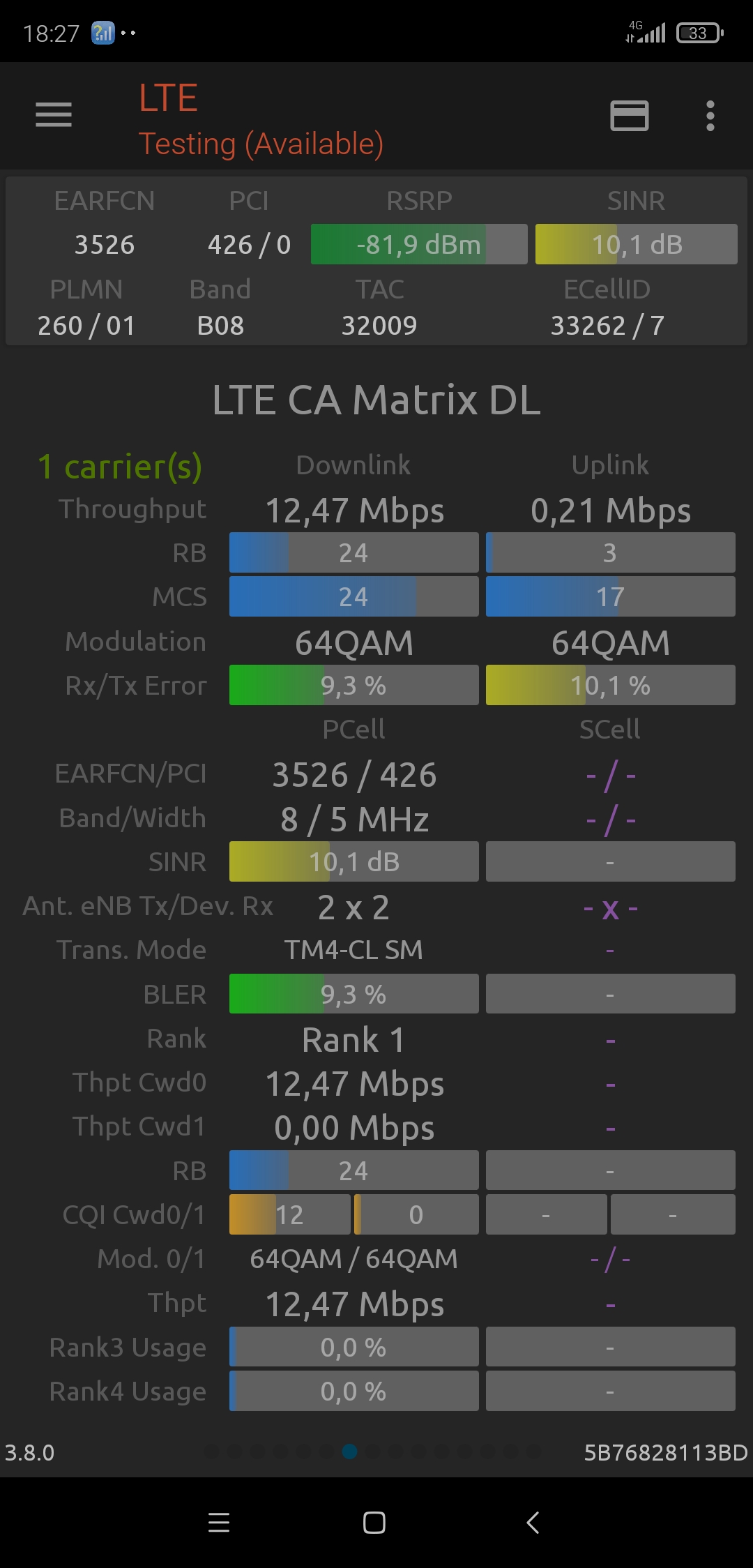Open the three-dot overflow menu
This screenshot has width=753, height=1568.
click(710, 116)
